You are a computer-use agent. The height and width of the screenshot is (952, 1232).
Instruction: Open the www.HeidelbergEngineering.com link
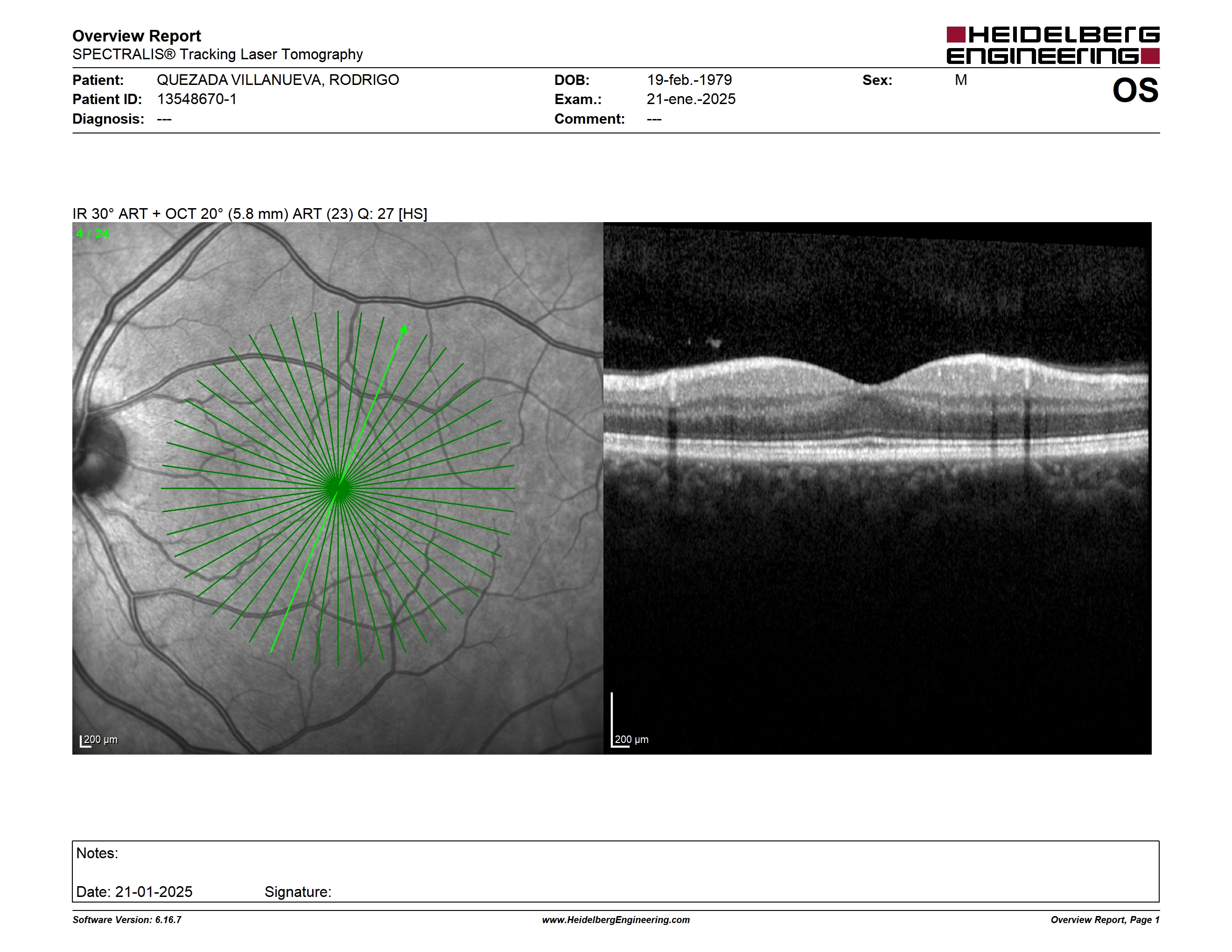[x=616, y=920]
